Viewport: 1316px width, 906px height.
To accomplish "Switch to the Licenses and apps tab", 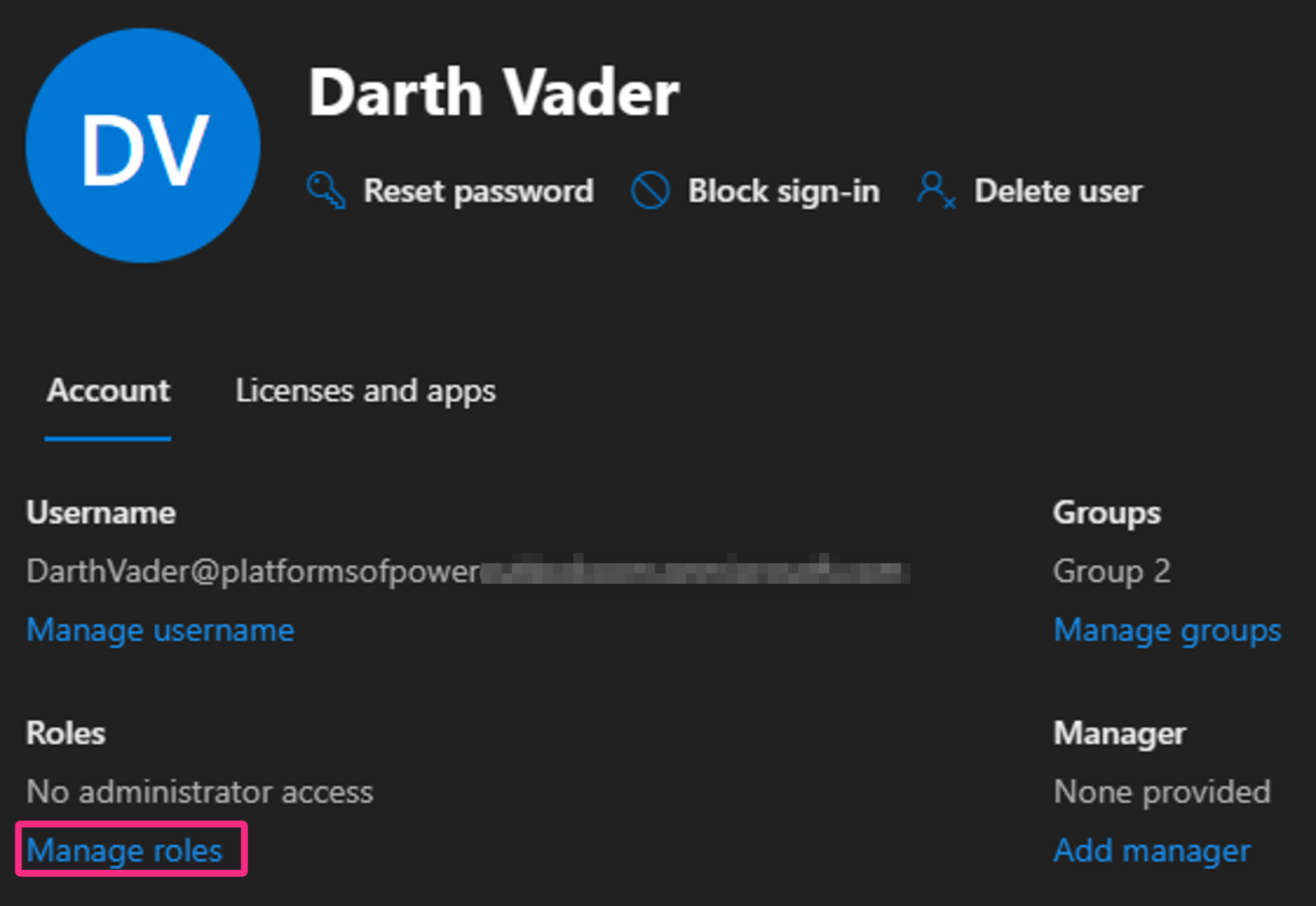I will click(x=365, y=392).
